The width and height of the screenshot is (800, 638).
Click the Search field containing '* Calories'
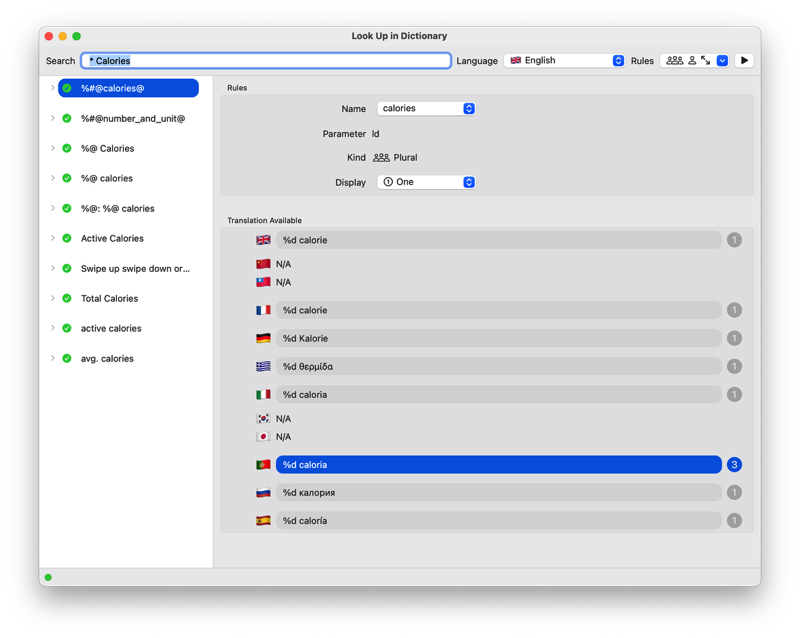(x=266, y=61)
